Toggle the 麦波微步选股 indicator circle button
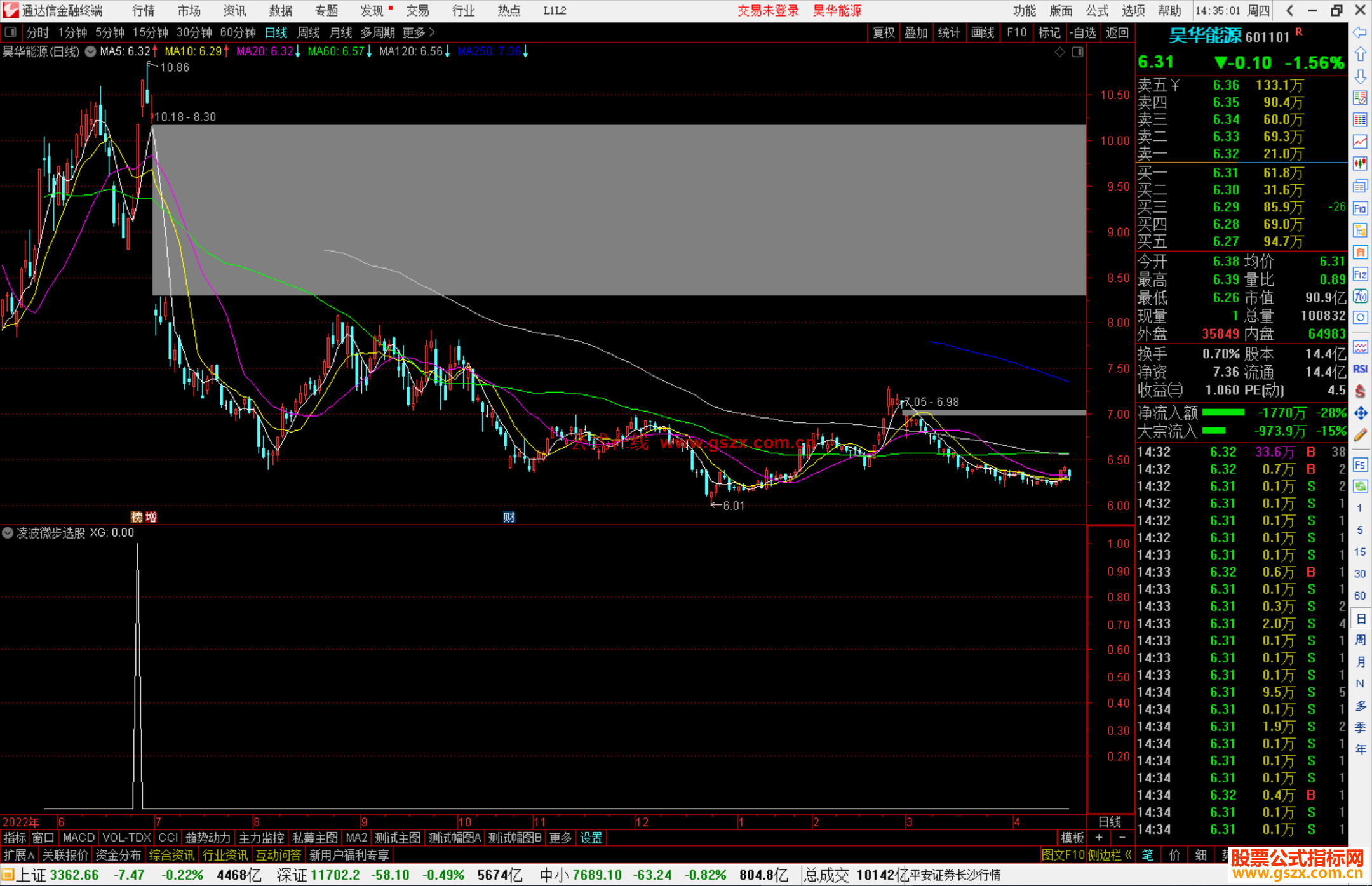This screenshot has width=1372, height=886. [x=8, y=533]
